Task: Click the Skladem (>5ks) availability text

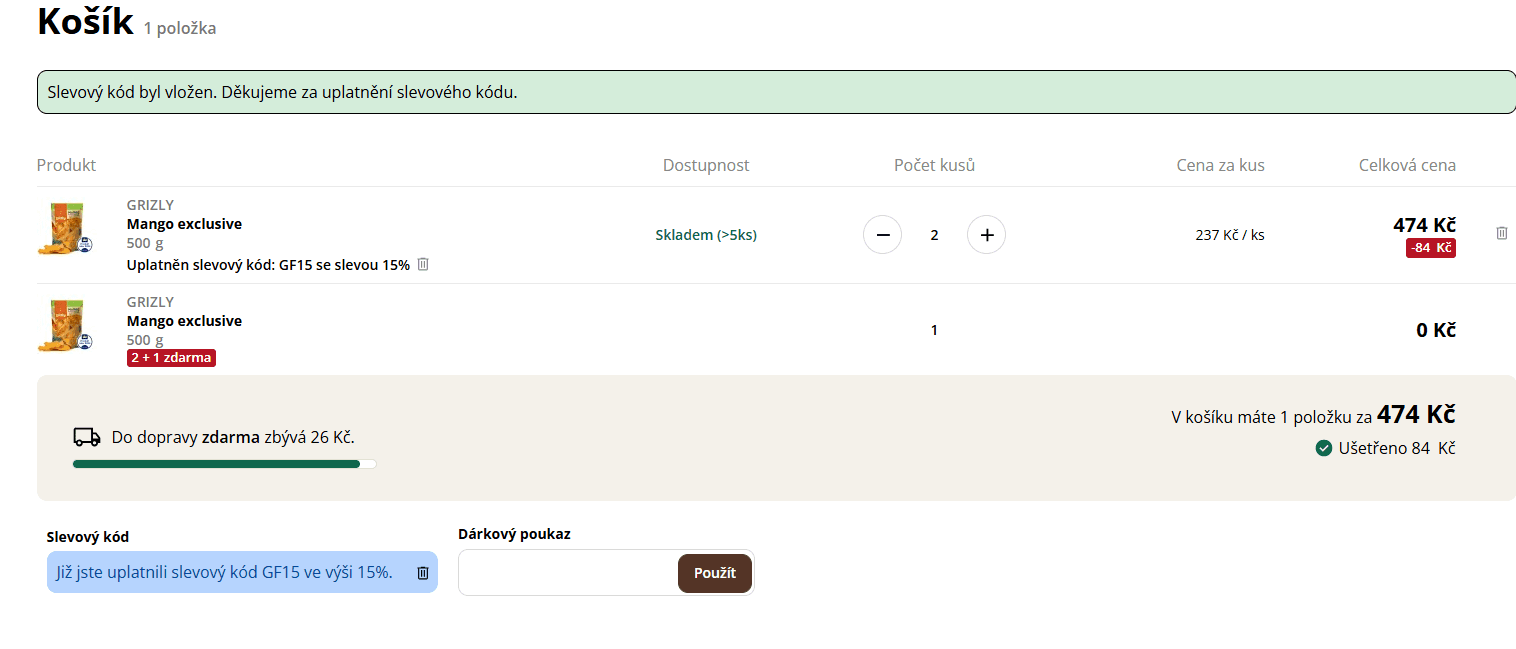Action: [x=706, y=235]
